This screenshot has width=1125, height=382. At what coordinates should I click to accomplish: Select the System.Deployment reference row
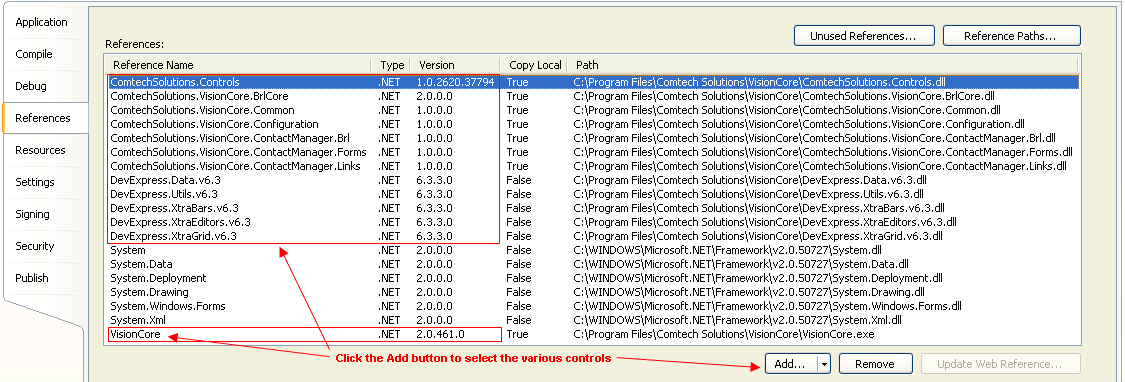[x=593, y=278]
